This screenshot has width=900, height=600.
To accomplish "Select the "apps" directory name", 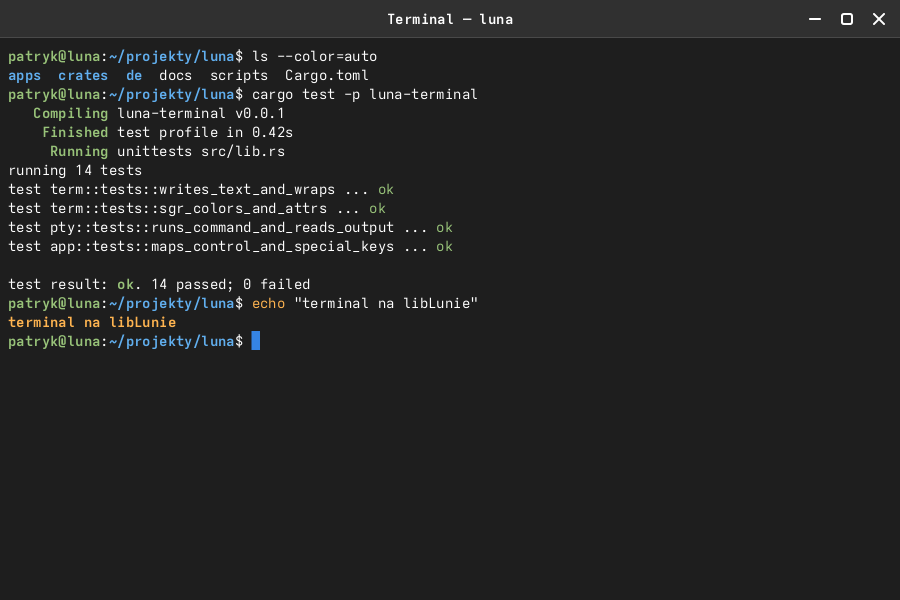I will pos(25,76).
